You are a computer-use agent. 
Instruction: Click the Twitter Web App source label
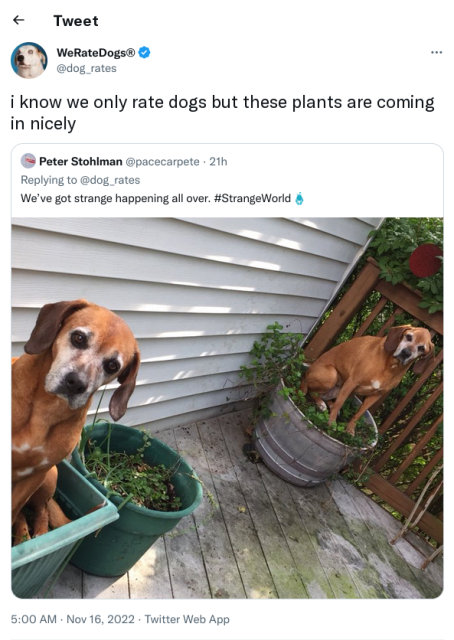[x=187, y=619]
